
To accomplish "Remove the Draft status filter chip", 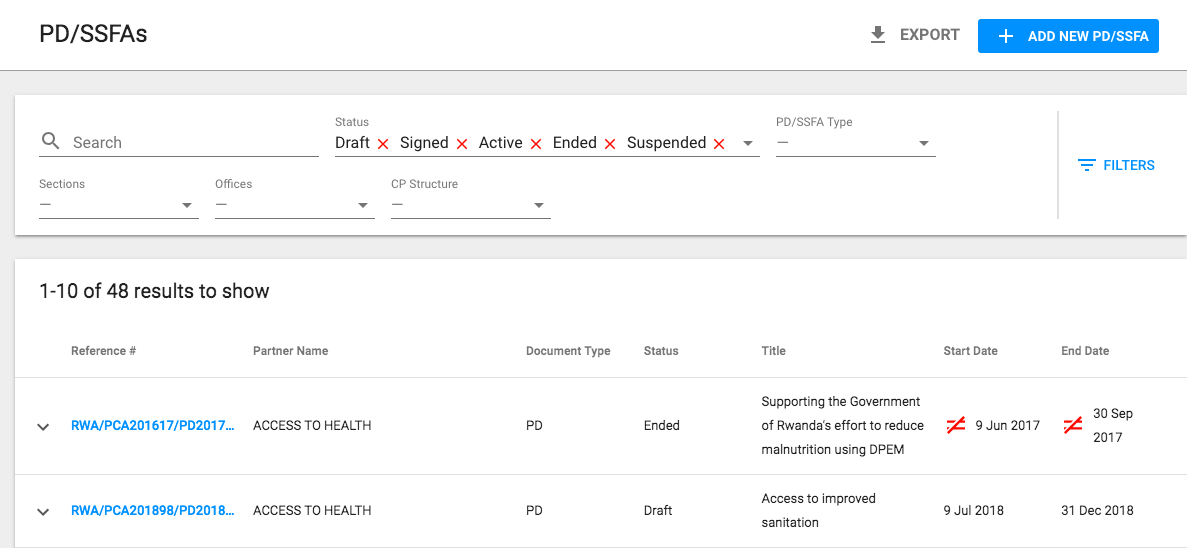I will tap(383, 144).
